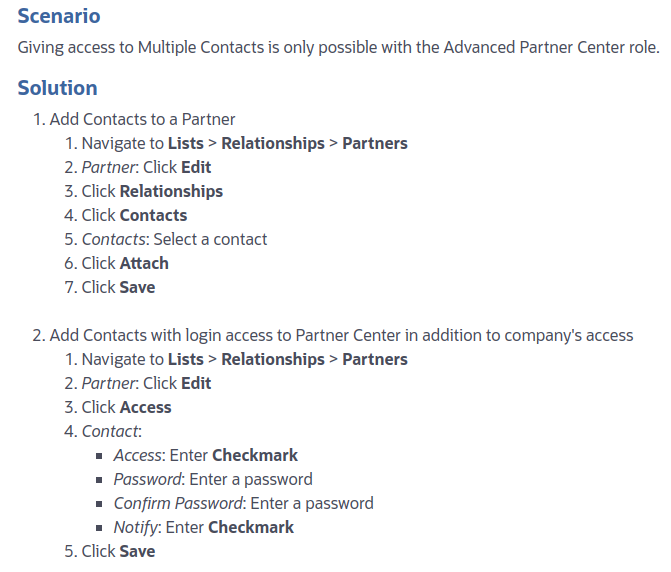Screen dimensions: 671x572
Task: Click the italic 'Contact:' step label
Action: (111, 431)
